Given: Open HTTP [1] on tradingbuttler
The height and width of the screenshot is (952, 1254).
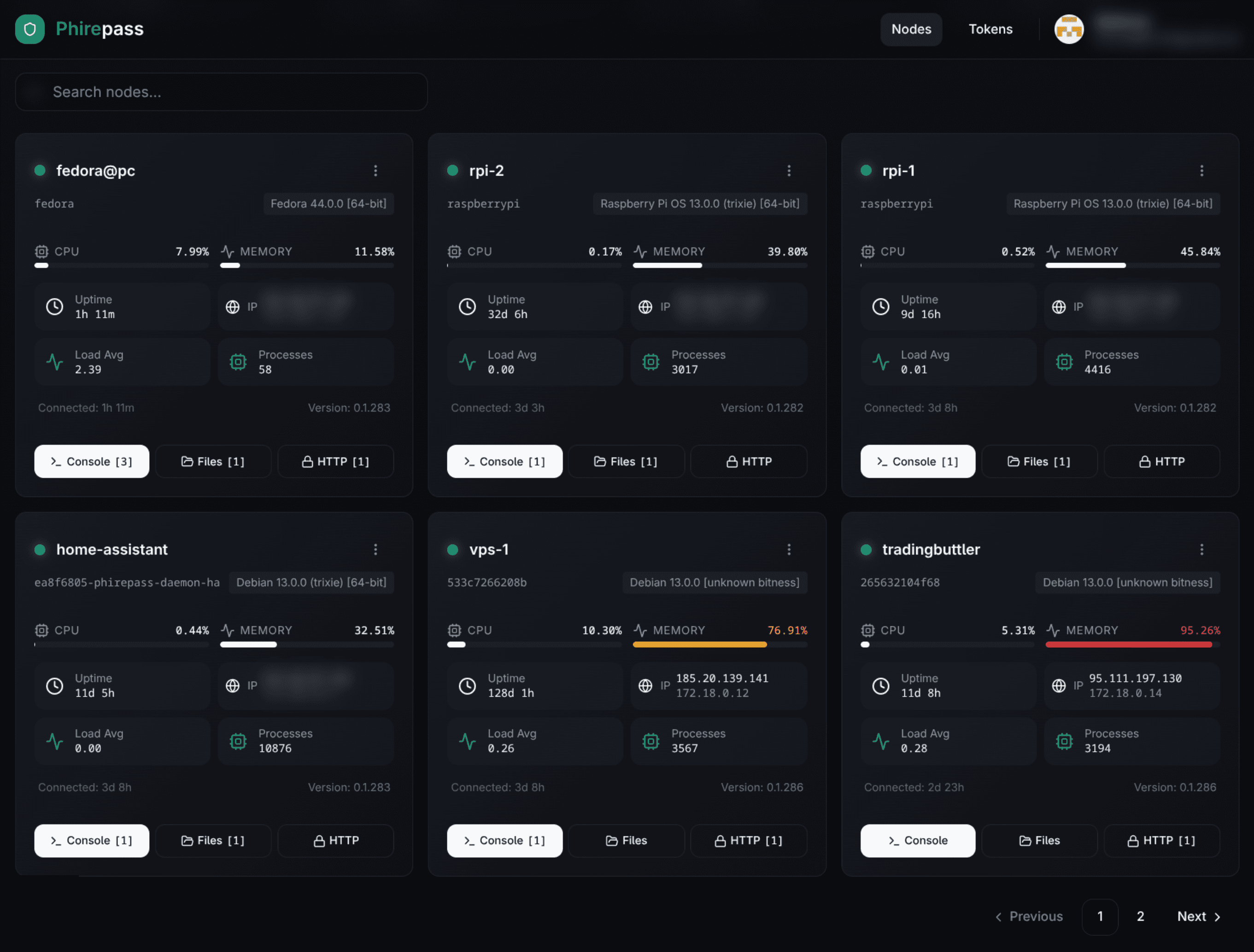Looking at the screenshot, I should pos(1162,841).
